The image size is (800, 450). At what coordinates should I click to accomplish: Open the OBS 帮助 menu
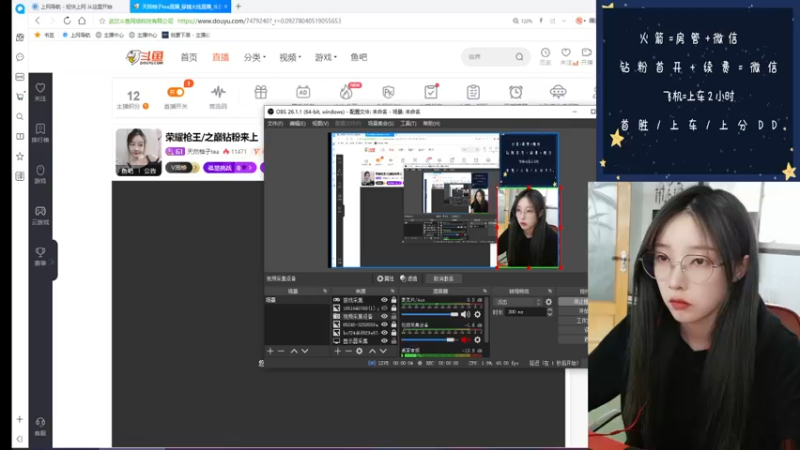431,123
